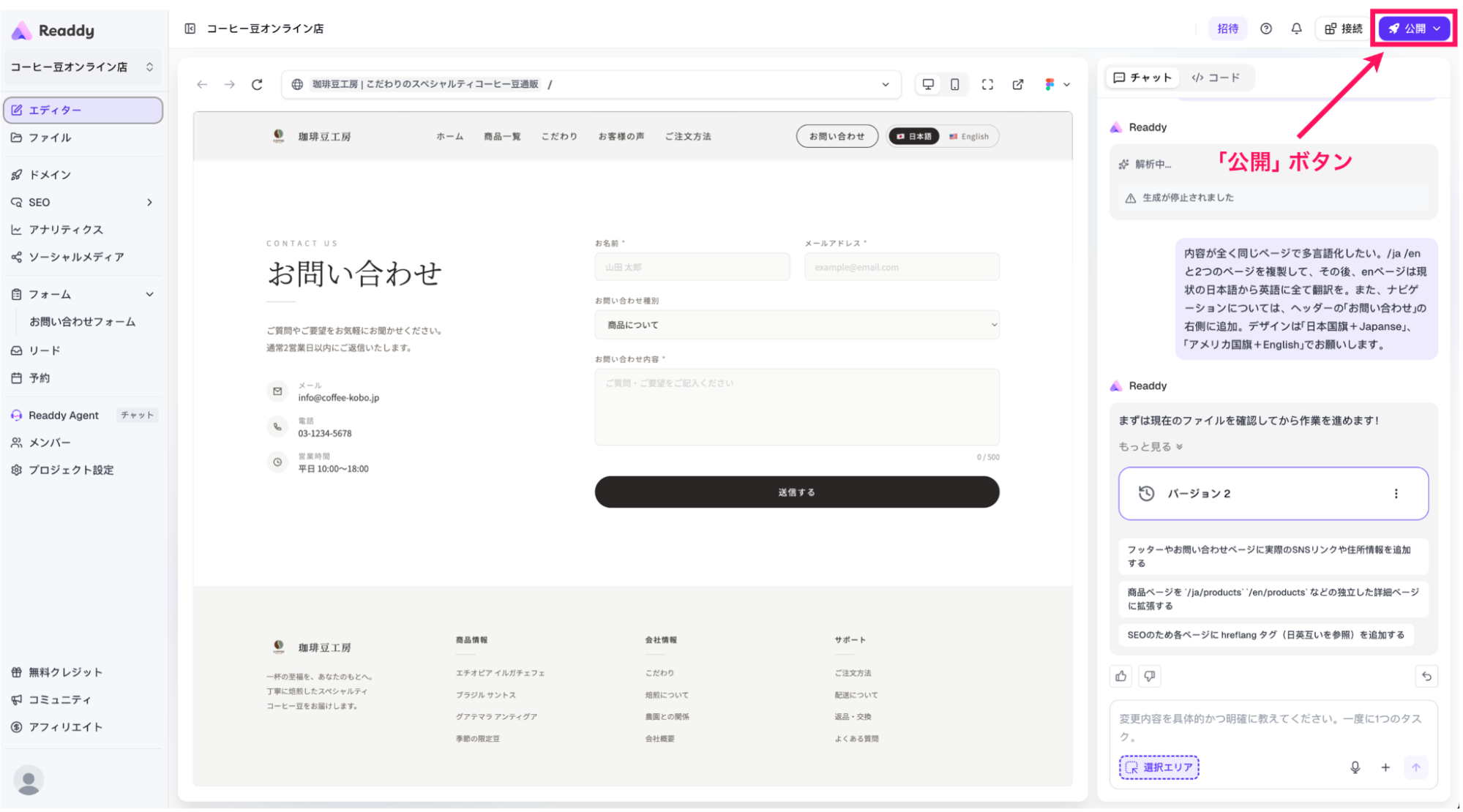
Task: Select hreflang タグ suggestion chip
Action: 1265,635
